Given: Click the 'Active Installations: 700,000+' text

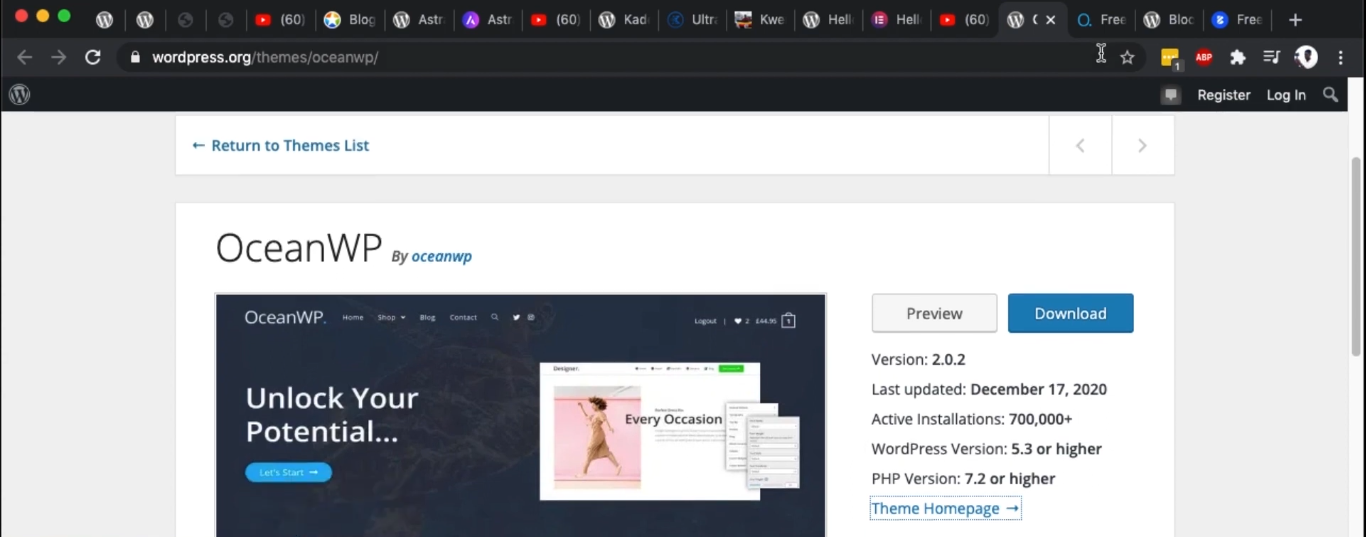Looking at the screenshot, I should (x=971, y=420).
